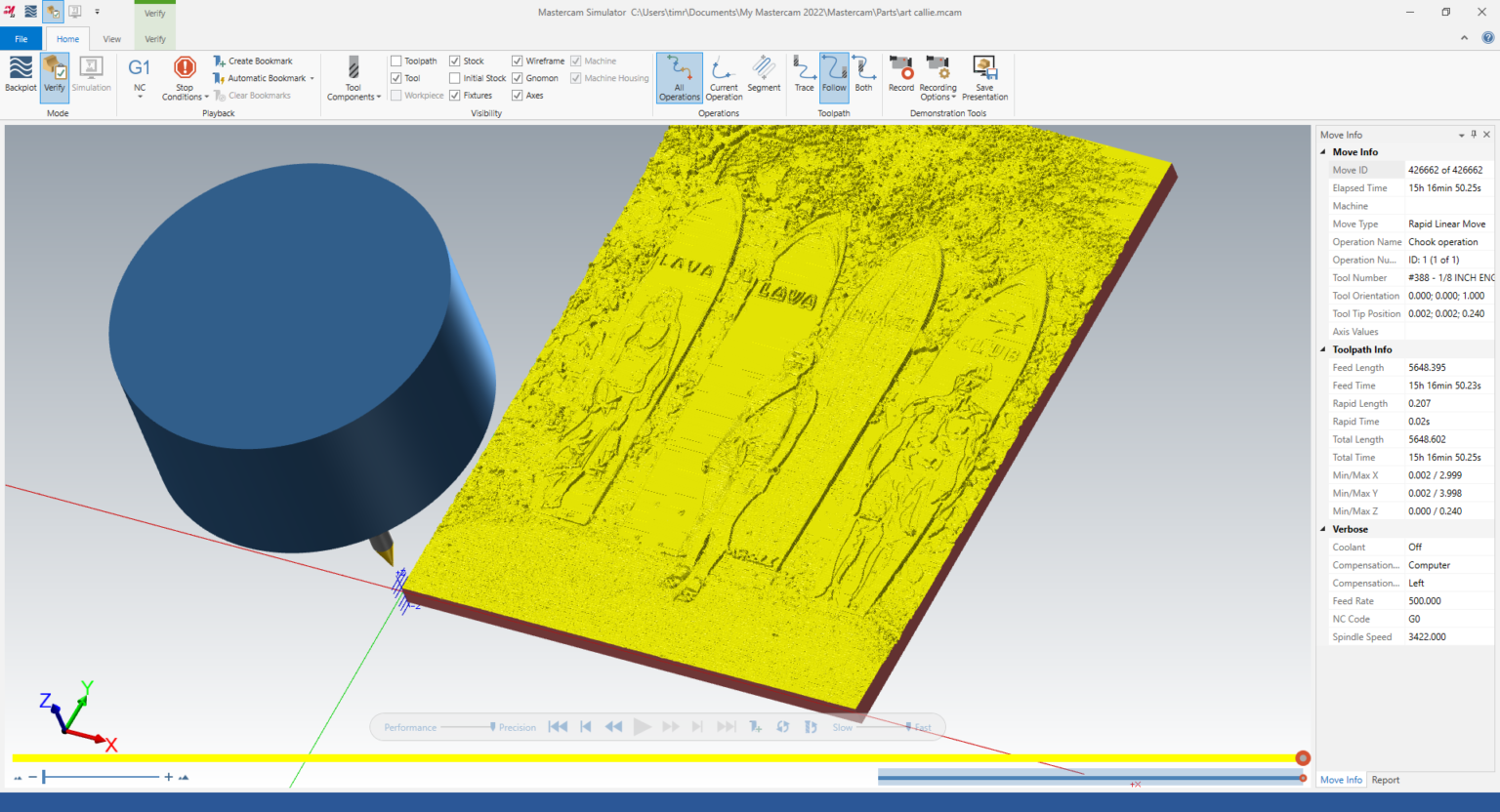Click Automatic Bookmark
1500x812 pixels.
[x=259, y=78]
